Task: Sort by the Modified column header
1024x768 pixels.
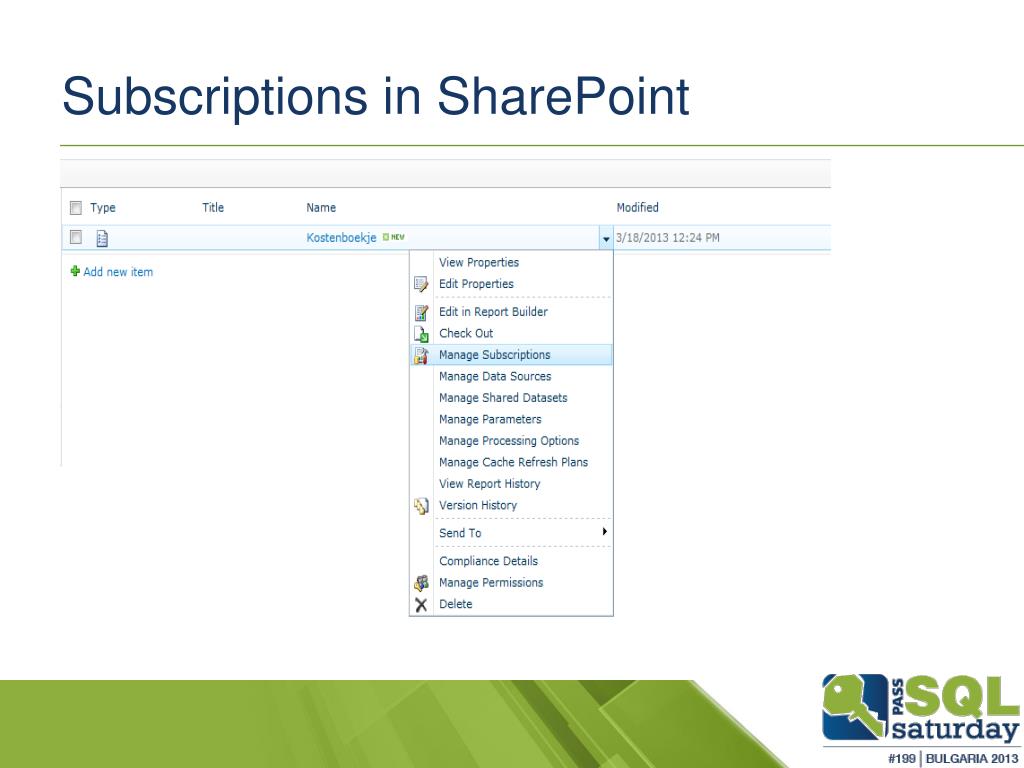Action: coord(637,208)
